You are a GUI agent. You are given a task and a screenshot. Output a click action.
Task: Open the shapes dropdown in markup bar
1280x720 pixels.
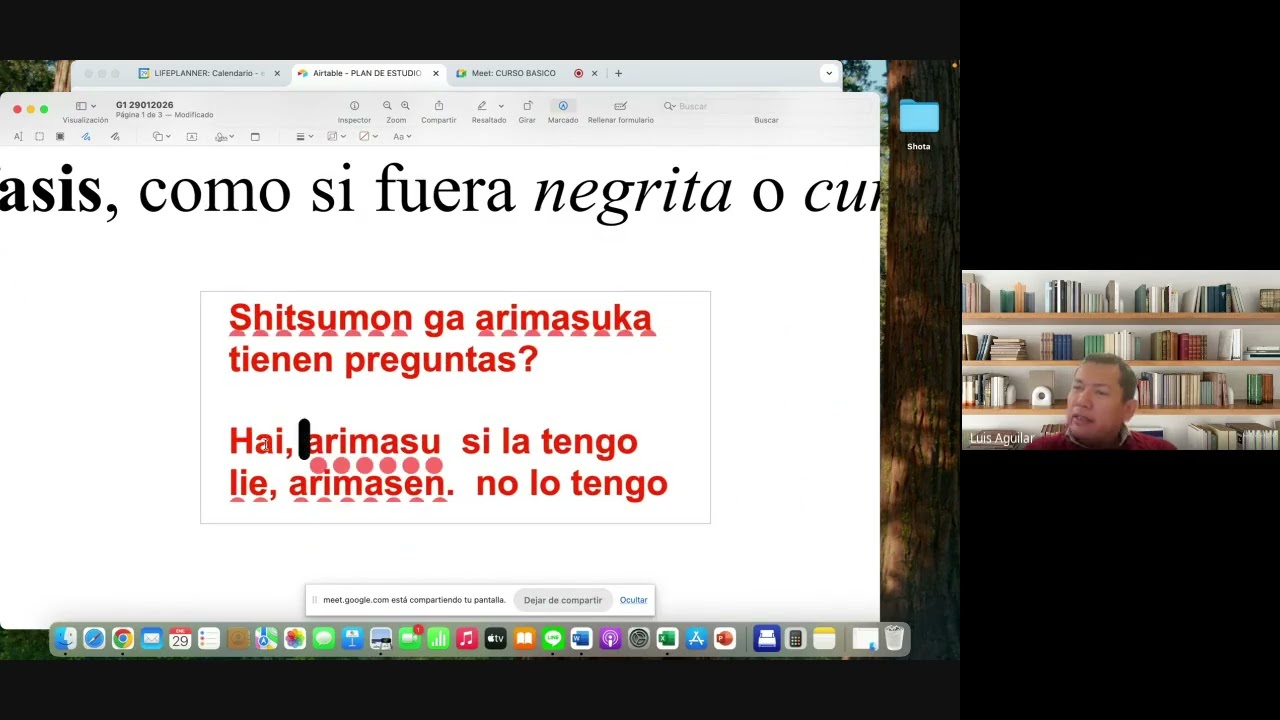161,136
